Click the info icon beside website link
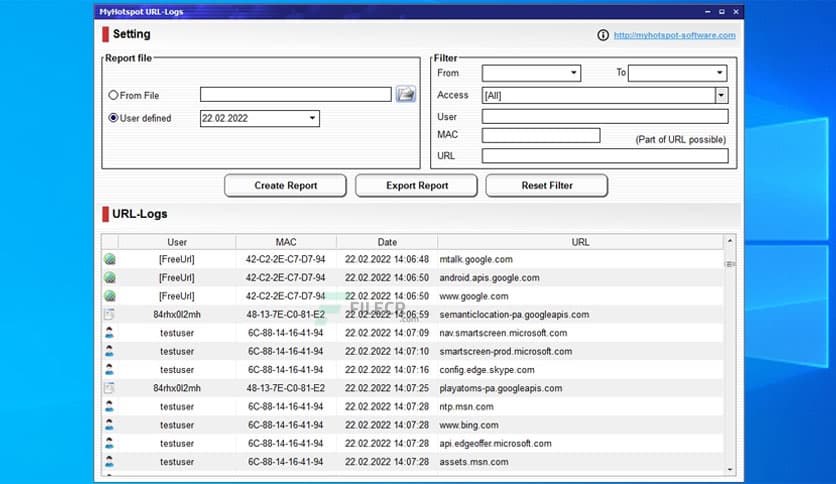Screen dimensions: 836x484 coord(602,35)
